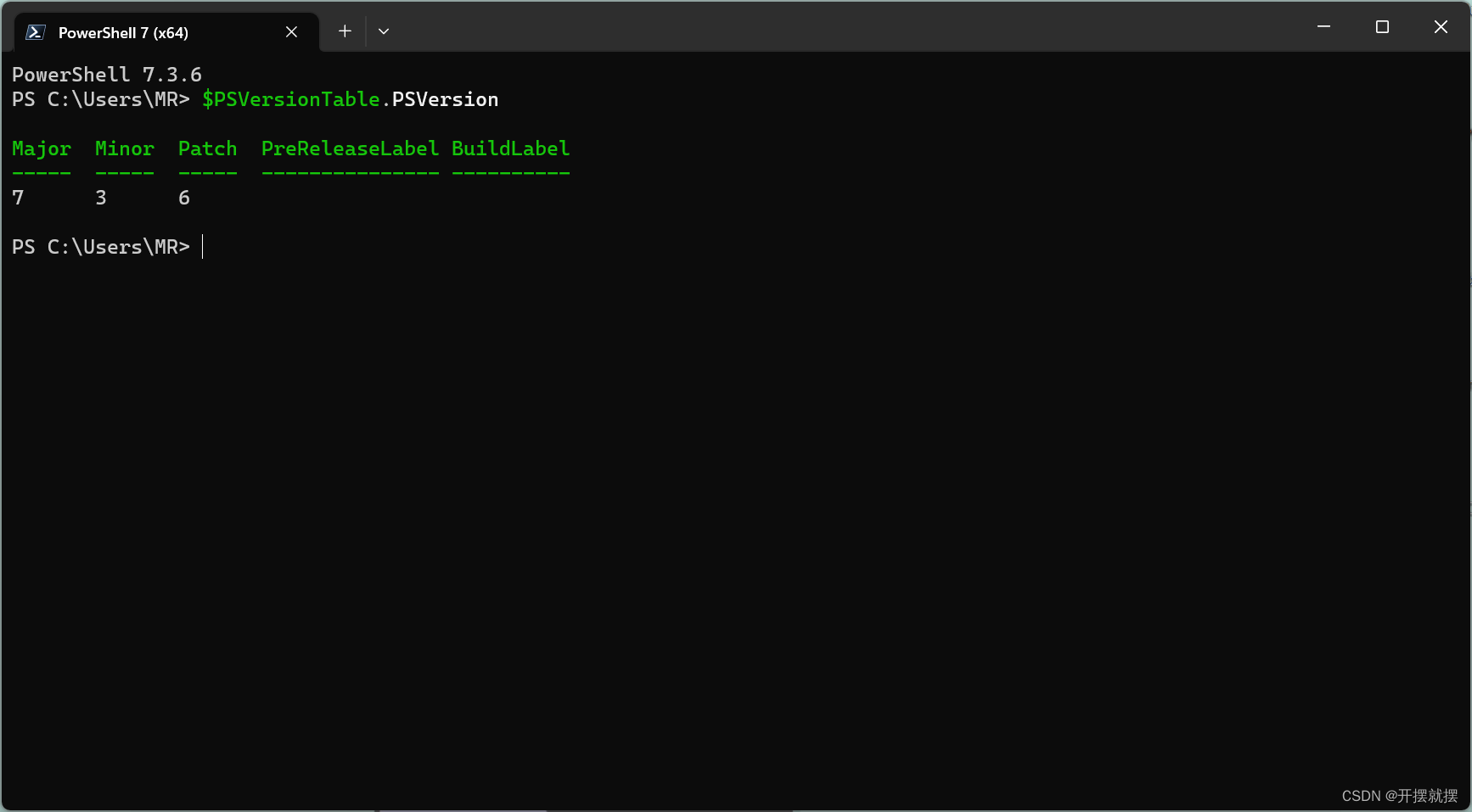The width and height of the screenshot is (1472, 812).
Task: Click the Patch value 6
Action: pos(184,198)
